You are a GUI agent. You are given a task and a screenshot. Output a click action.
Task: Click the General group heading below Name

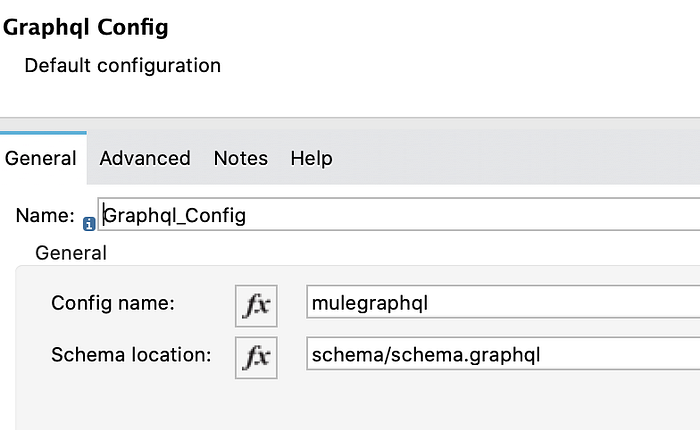tap(71, 253)
